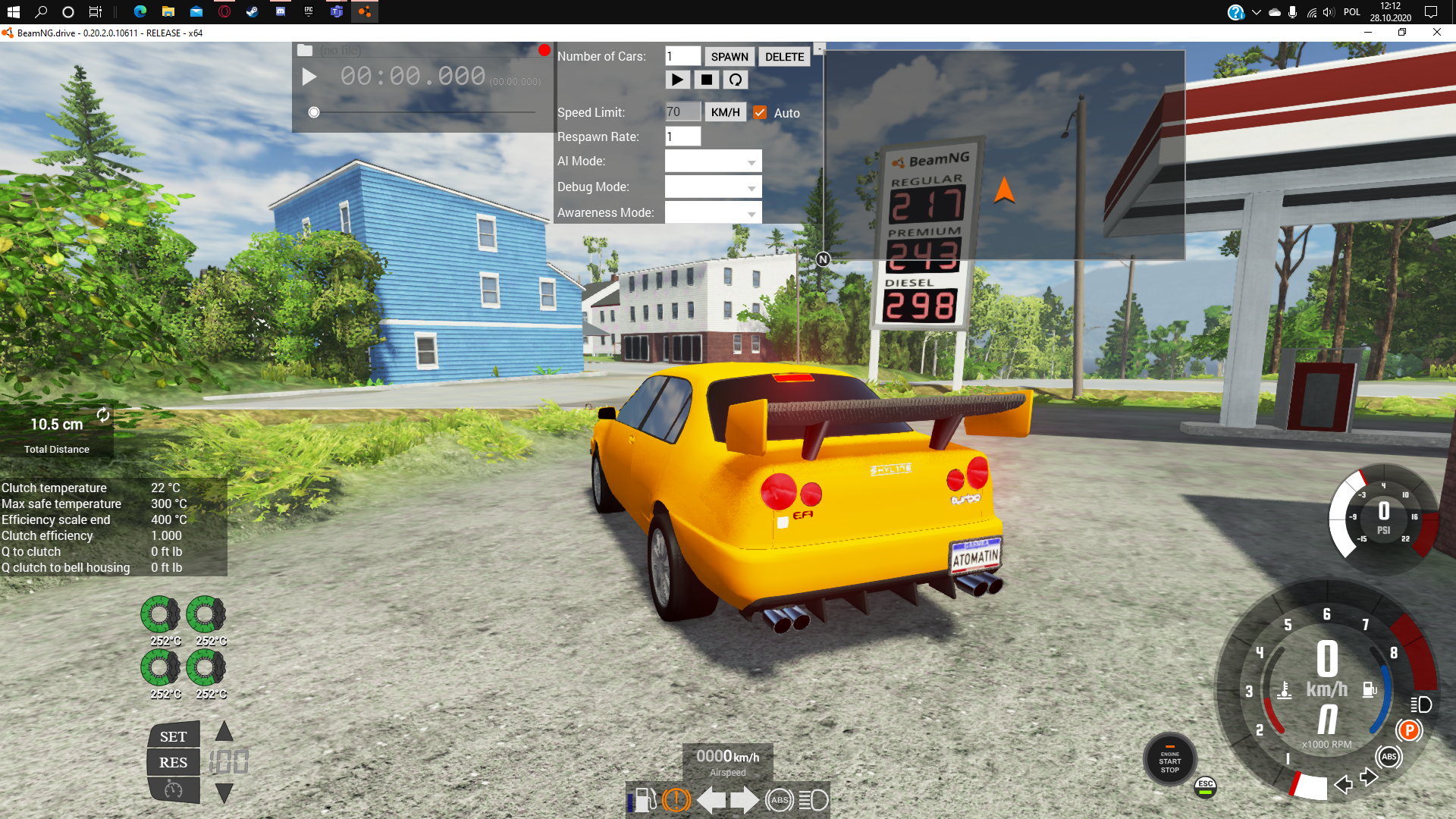
Task: Open Epic Games Launcher from the taskbar
Action: pyautogui.click(x=308, y=11)
